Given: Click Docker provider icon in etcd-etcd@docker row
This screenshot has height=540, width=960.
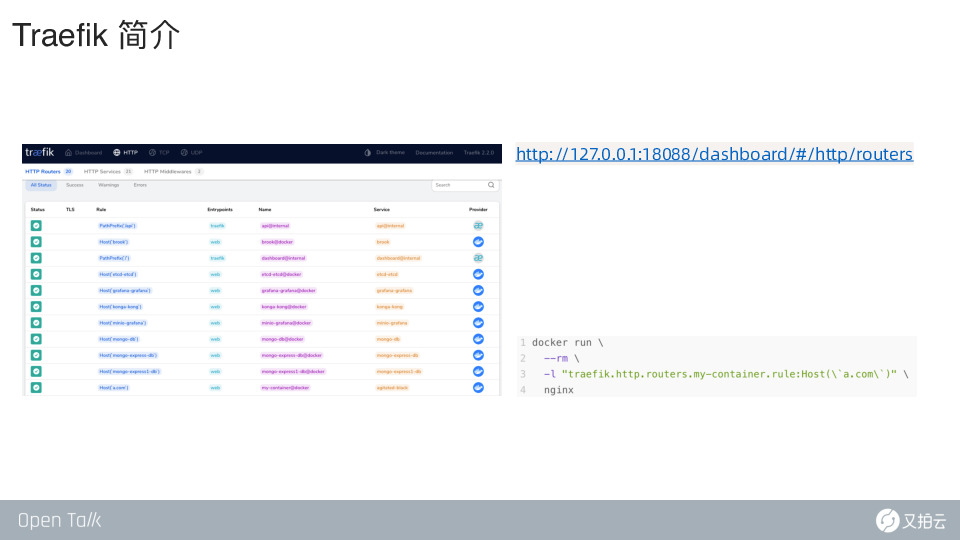Looking at the screenshot, I should 478,274.
